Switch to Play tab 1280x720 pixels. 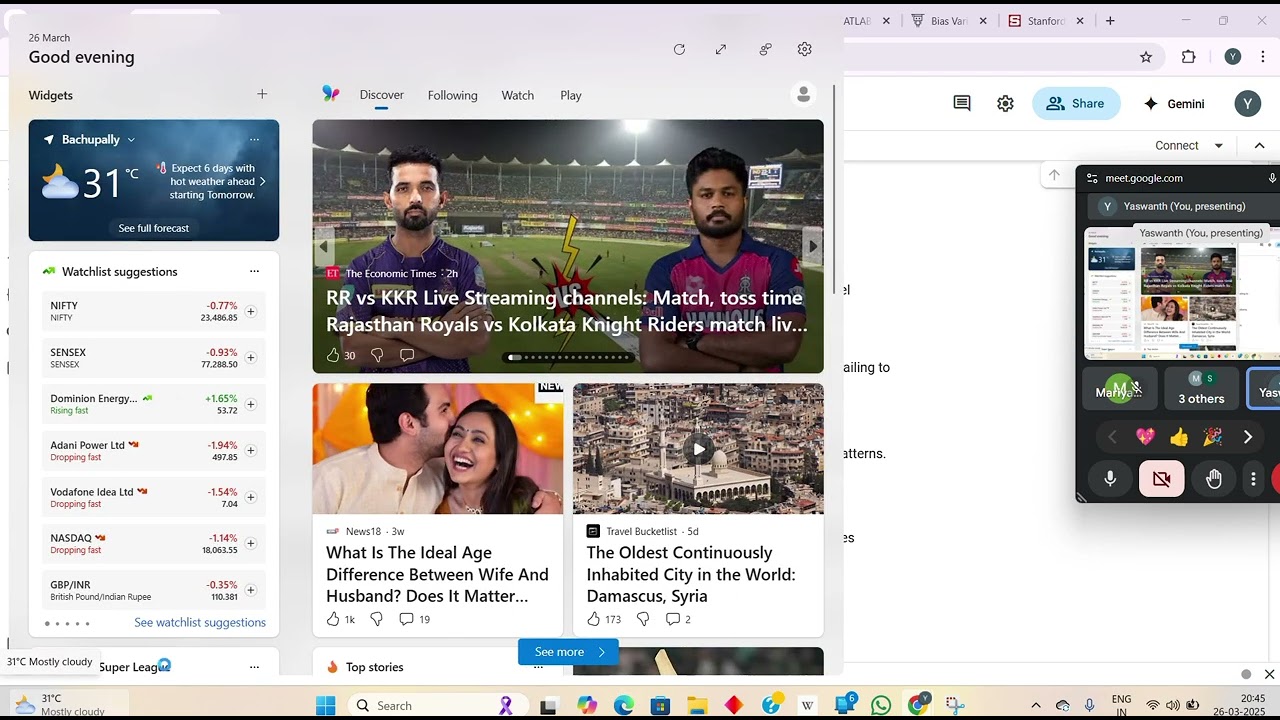pos(571,95)
